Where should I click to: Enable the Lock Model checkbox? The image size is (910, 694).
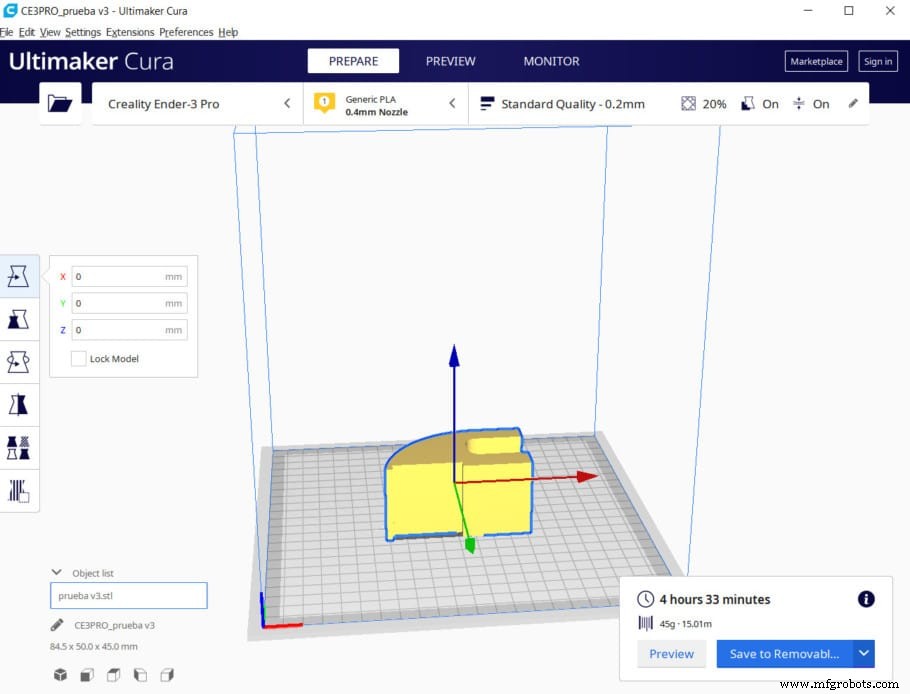point(79,358)
